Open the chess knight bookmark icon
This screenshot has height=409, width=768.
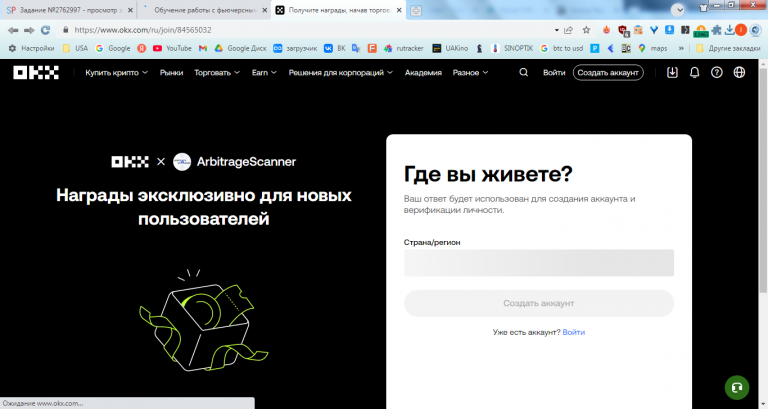[480, 48]
